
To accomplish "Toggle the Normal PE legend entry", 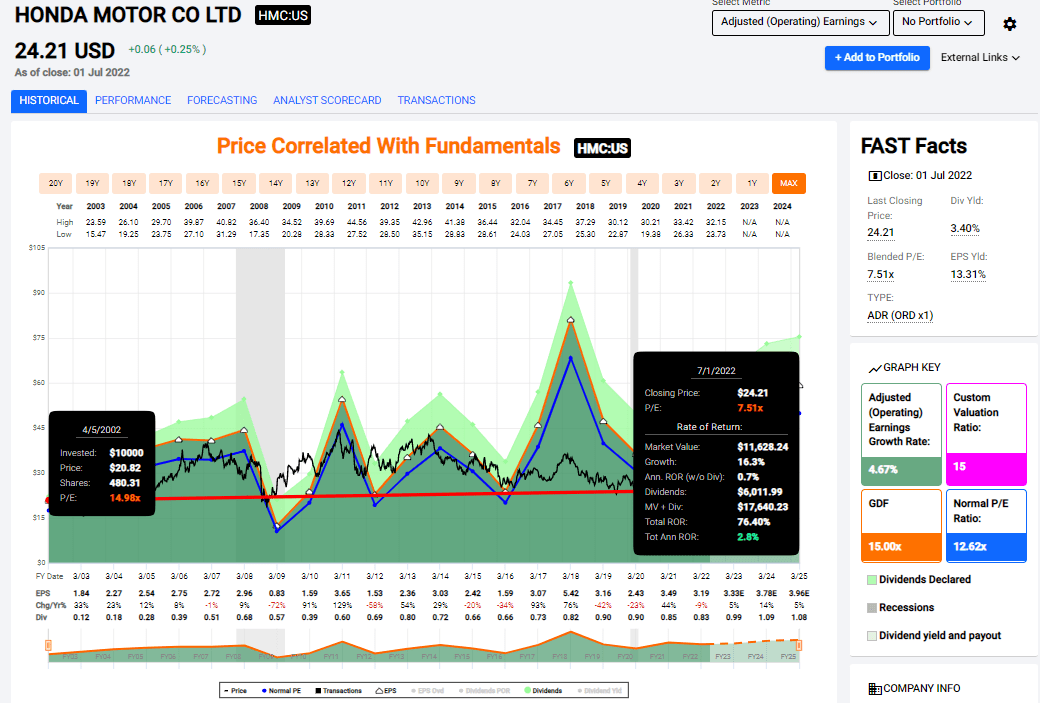I will coord(281,691).
